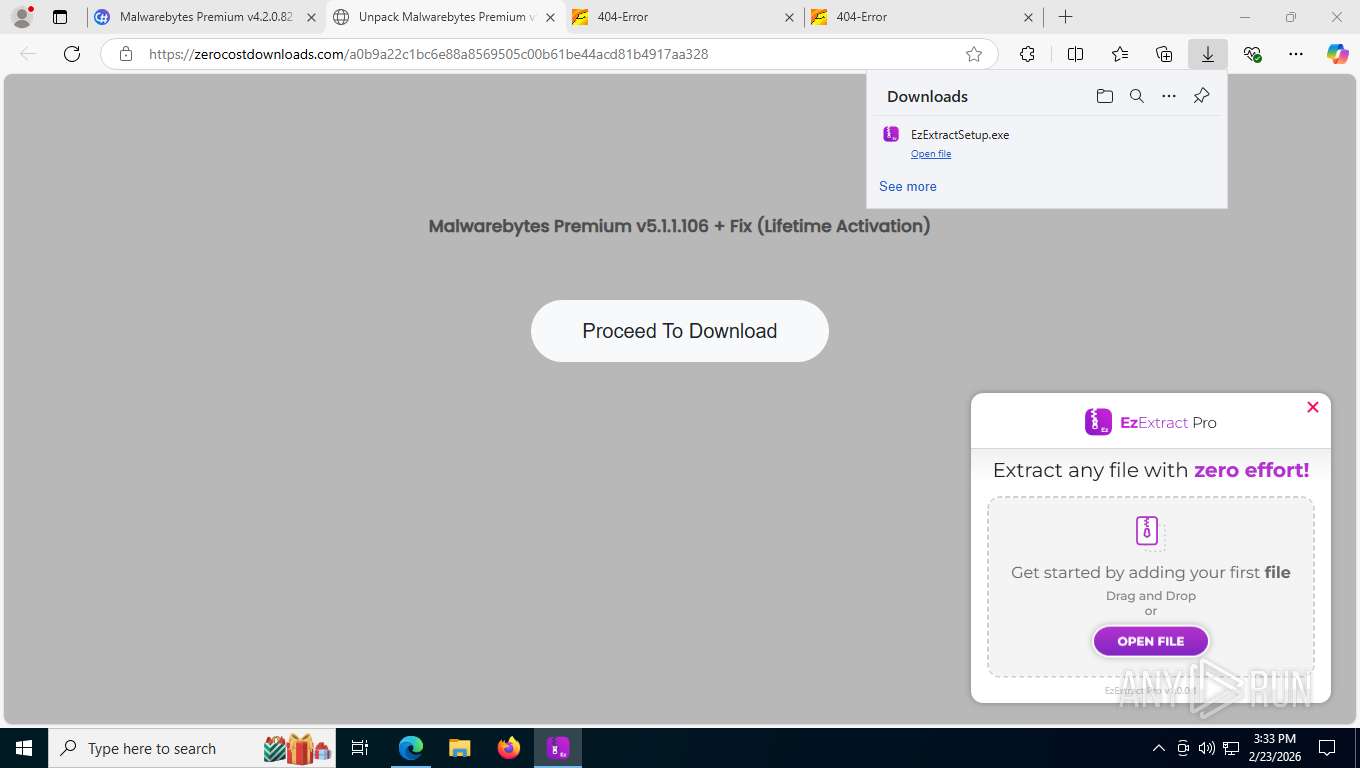Select the EzExtractSetup.exe download entry
The image size is (1360, 768).
tap(1047, 143)
